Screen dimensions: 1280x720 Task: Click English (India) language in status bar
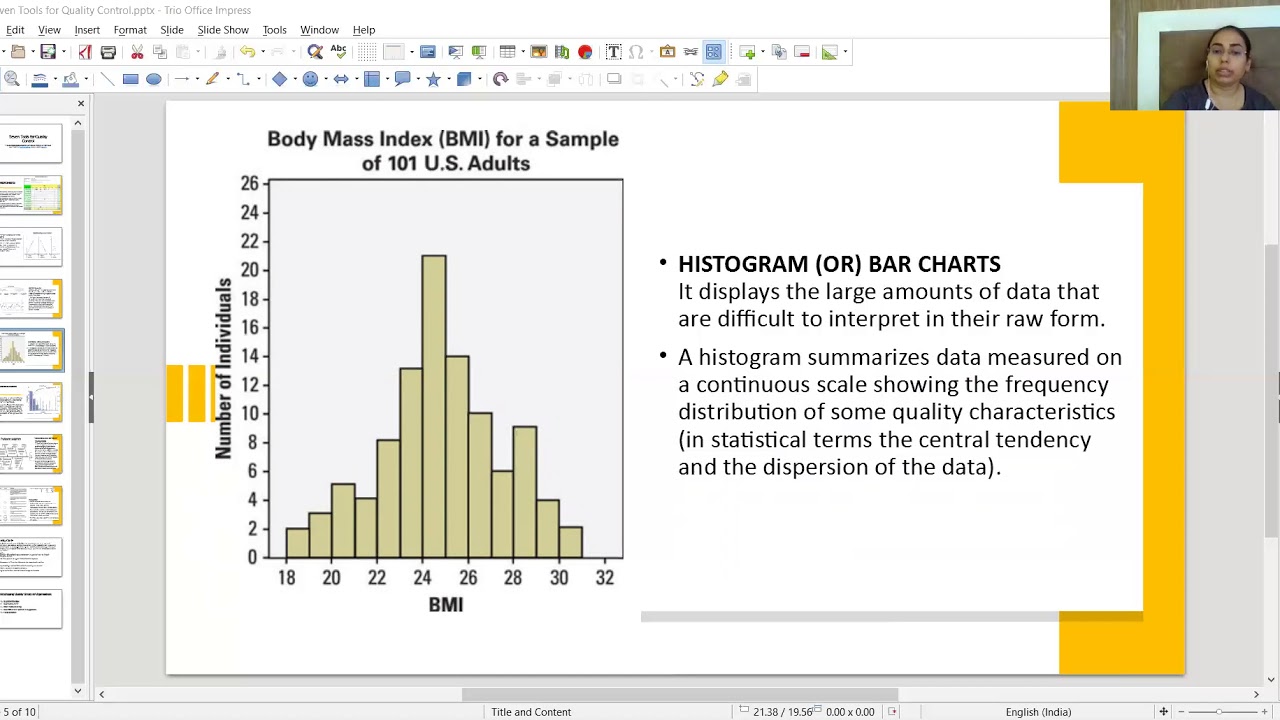coord(1038,712)
